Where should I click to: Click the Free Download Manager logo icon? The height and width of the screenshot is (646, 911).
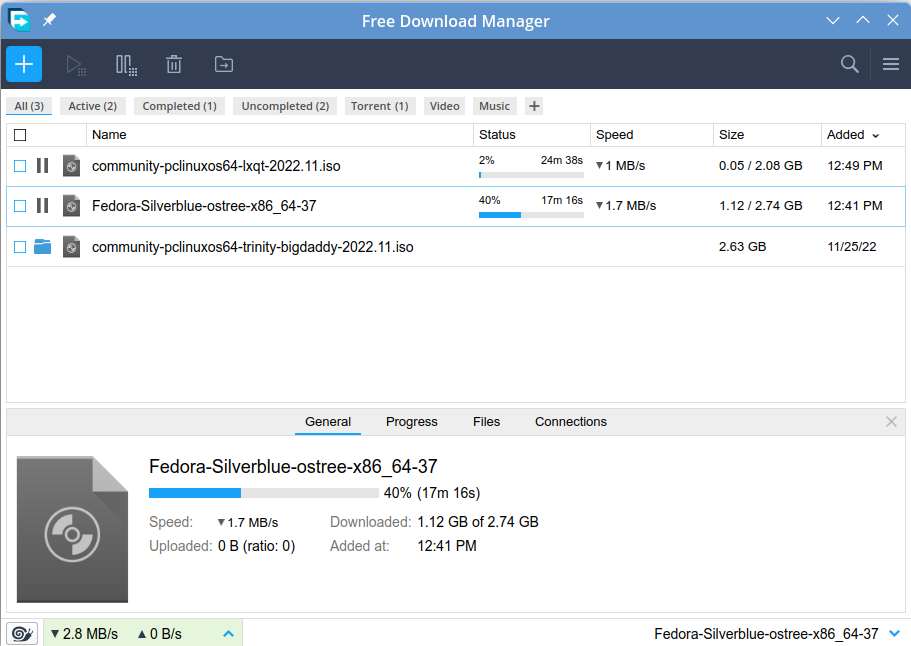pyautogui.click(x=19, y=20)
